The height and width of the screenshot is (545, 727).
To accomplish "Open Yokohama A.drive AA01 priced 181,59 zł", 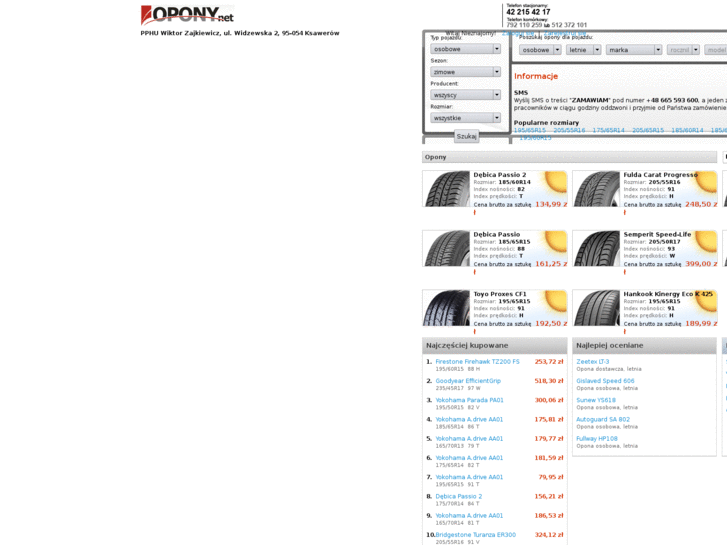I will [x=469, y=458].
